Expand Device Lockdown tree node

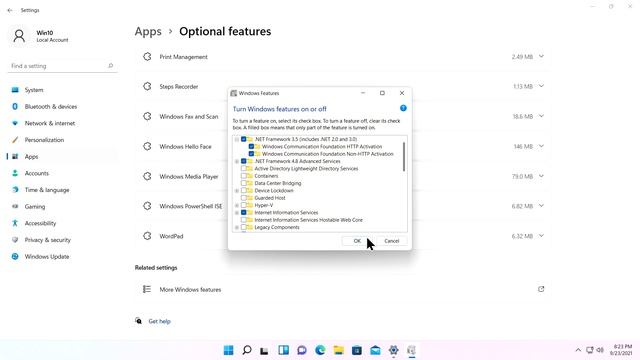[x=237, y=191]
